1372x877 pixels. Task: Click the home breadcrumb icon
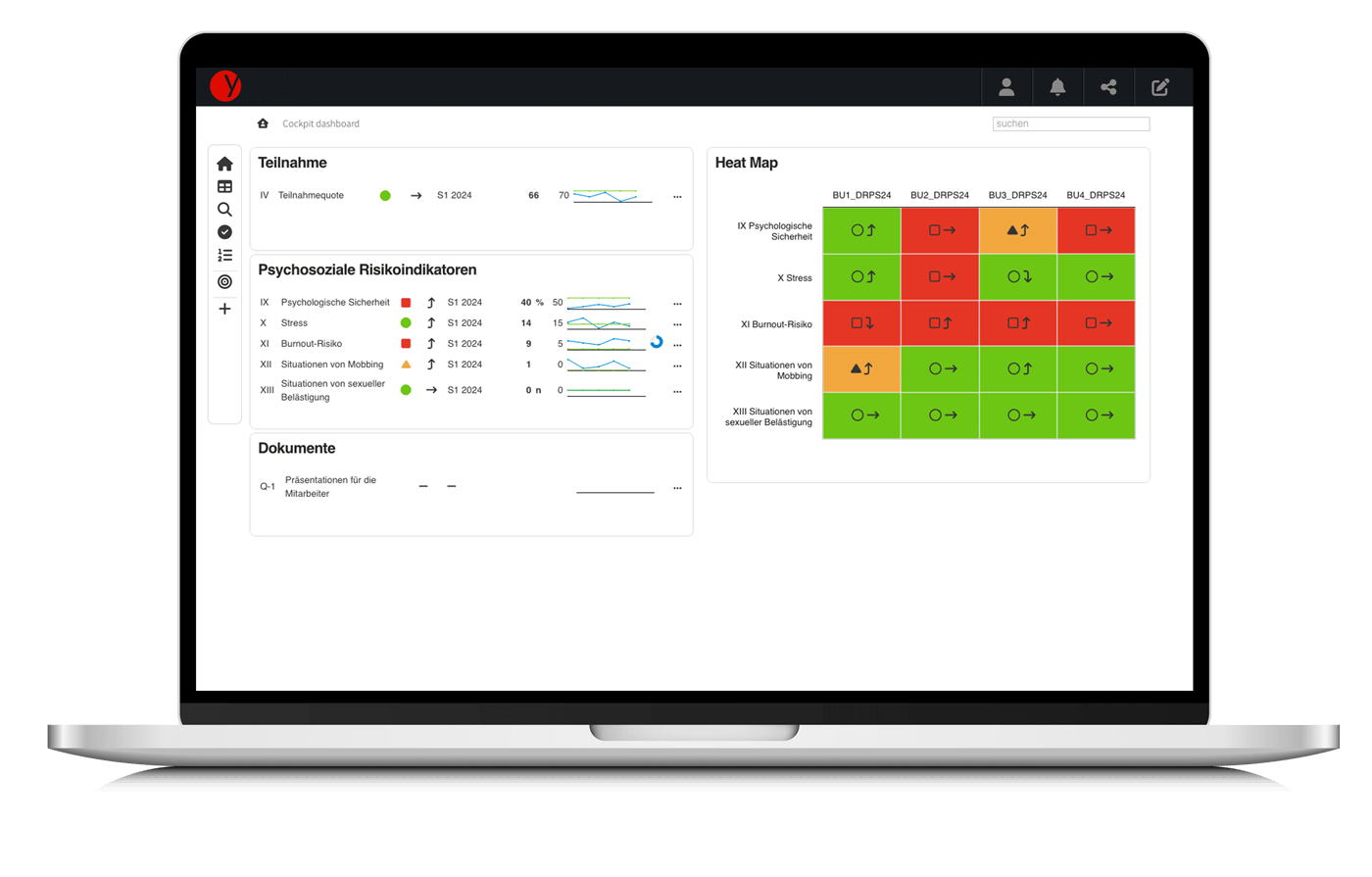tap(263, 123)
